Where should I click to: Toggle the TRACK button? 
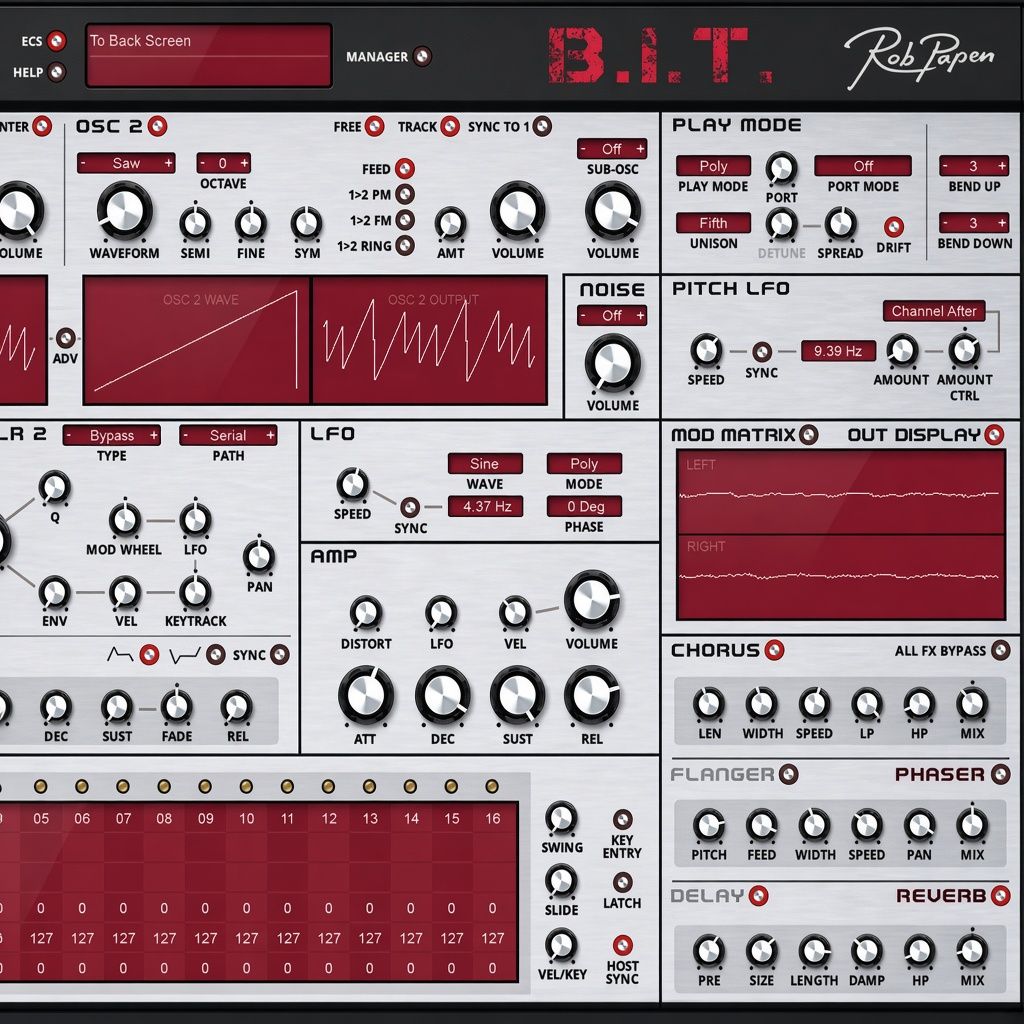[x=449, y=126]
